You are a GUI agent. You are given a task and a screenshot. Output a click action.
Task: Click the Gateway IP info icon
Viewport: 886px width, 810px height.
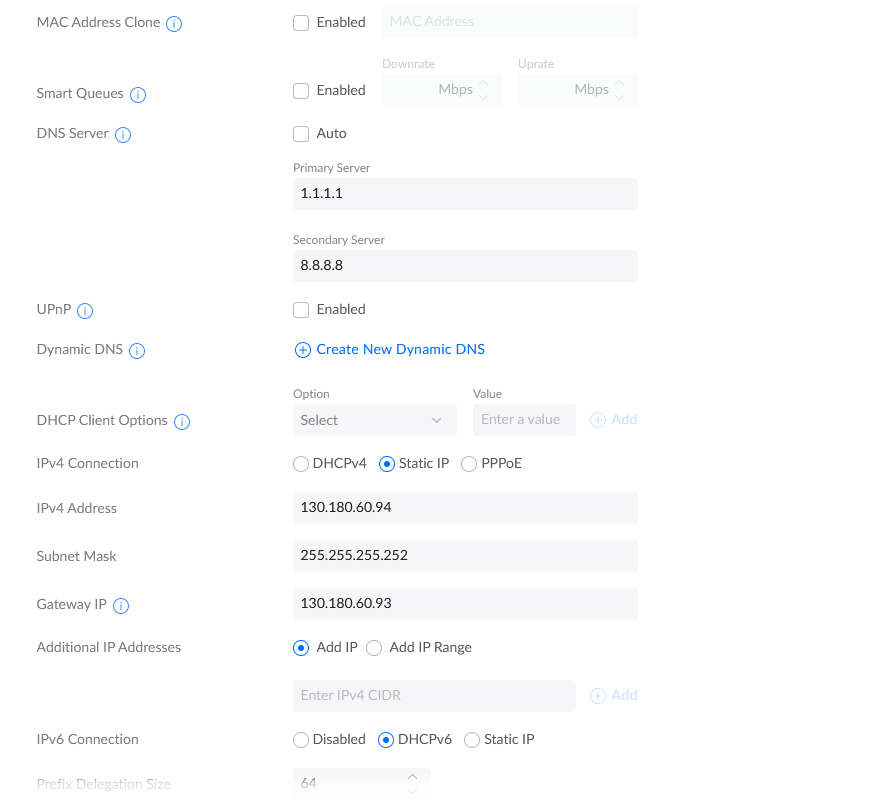click(121, 606)
